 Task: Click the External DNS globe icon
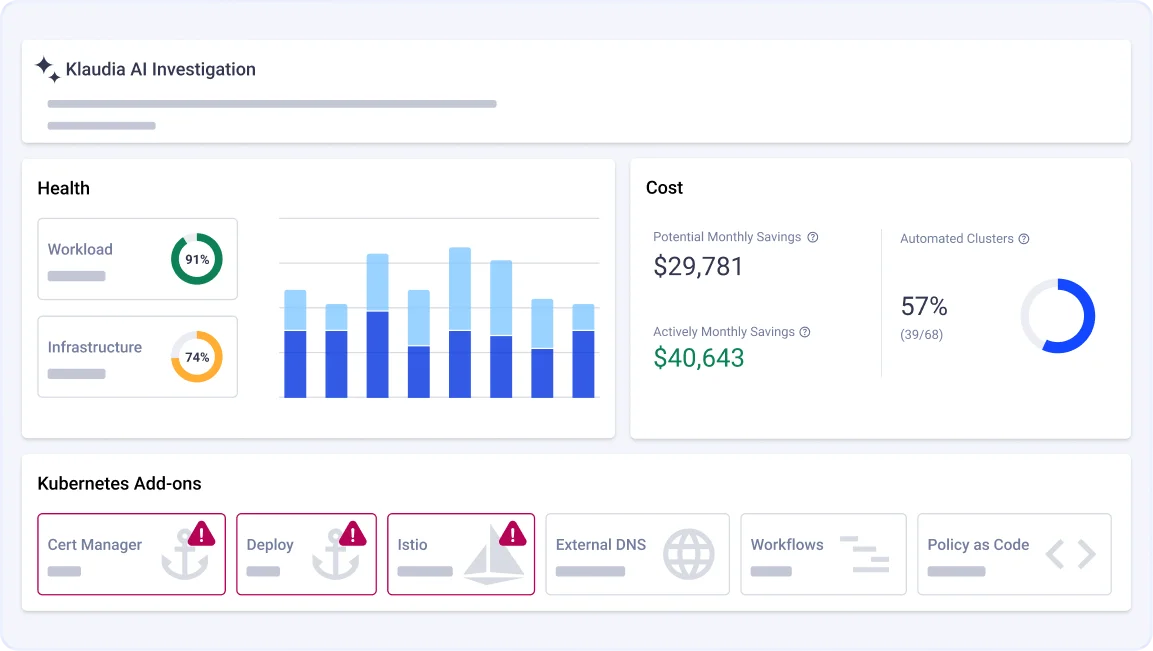coord(689,554)
